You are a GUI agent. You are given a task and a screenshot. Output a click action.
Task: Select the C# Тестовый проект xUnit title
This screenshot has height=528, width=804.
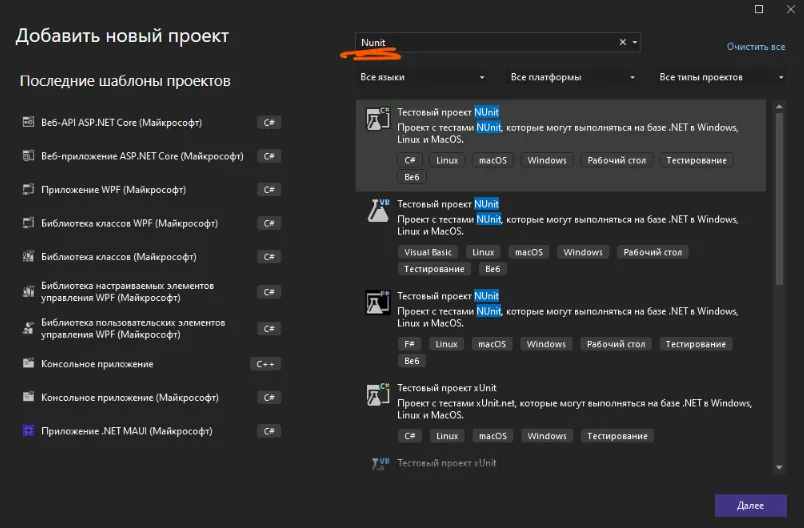tap(447, 388)
